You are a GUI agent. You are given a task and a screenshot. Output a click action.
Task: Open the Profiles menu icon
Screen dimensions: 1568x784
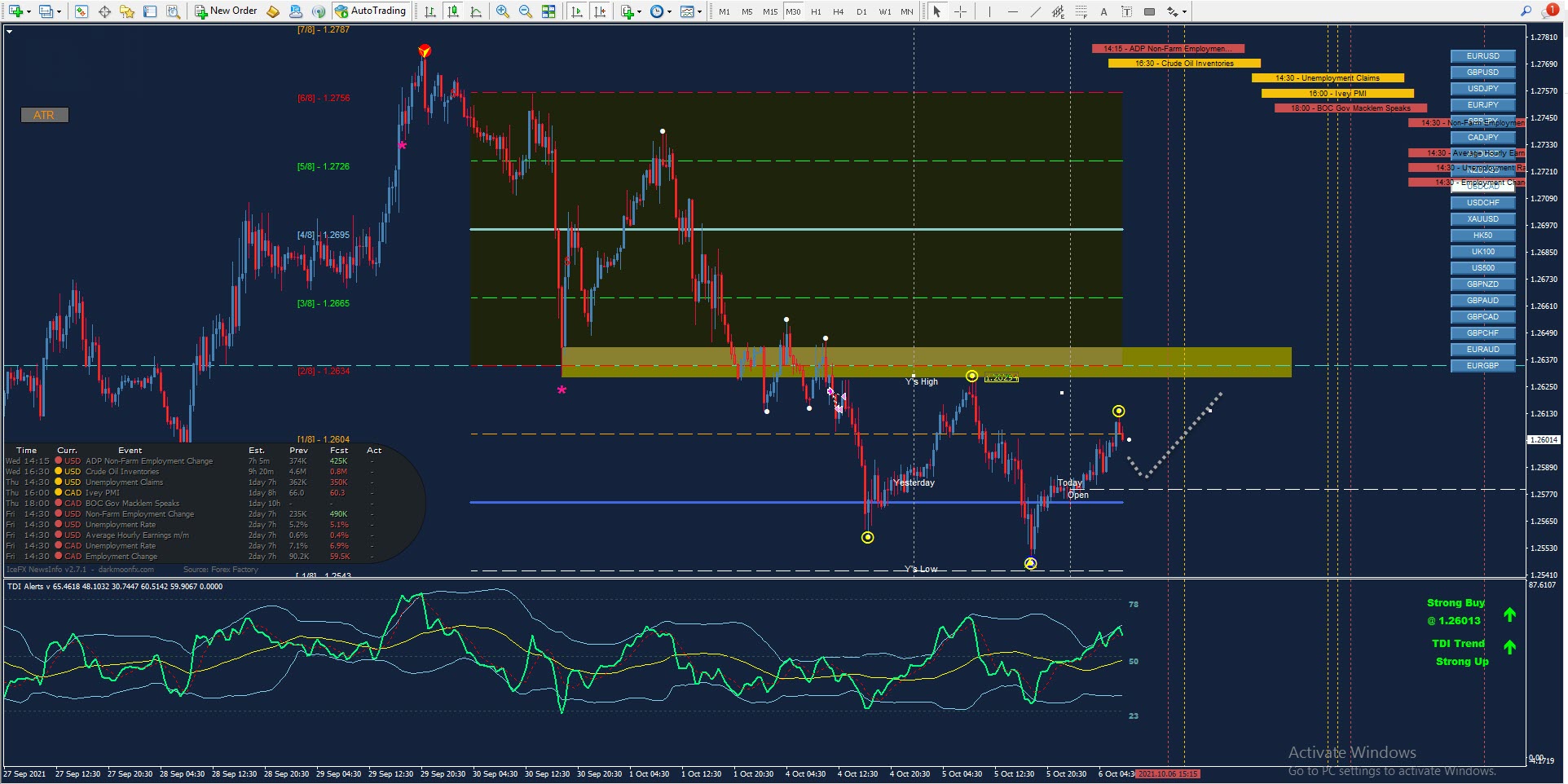(46, 11)
